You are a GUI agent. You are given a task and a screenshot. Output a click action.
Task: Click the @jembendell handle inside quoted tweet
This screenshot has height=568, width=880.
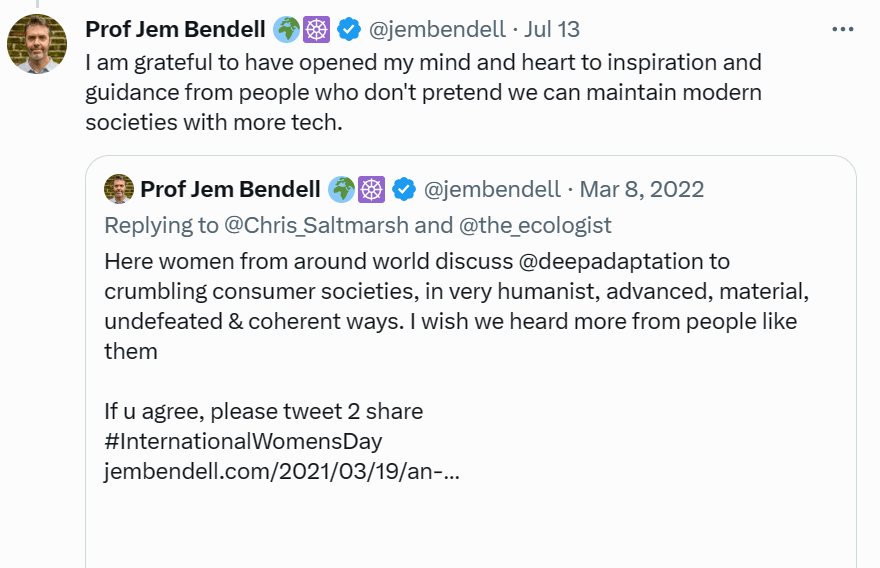coord(491,189)
